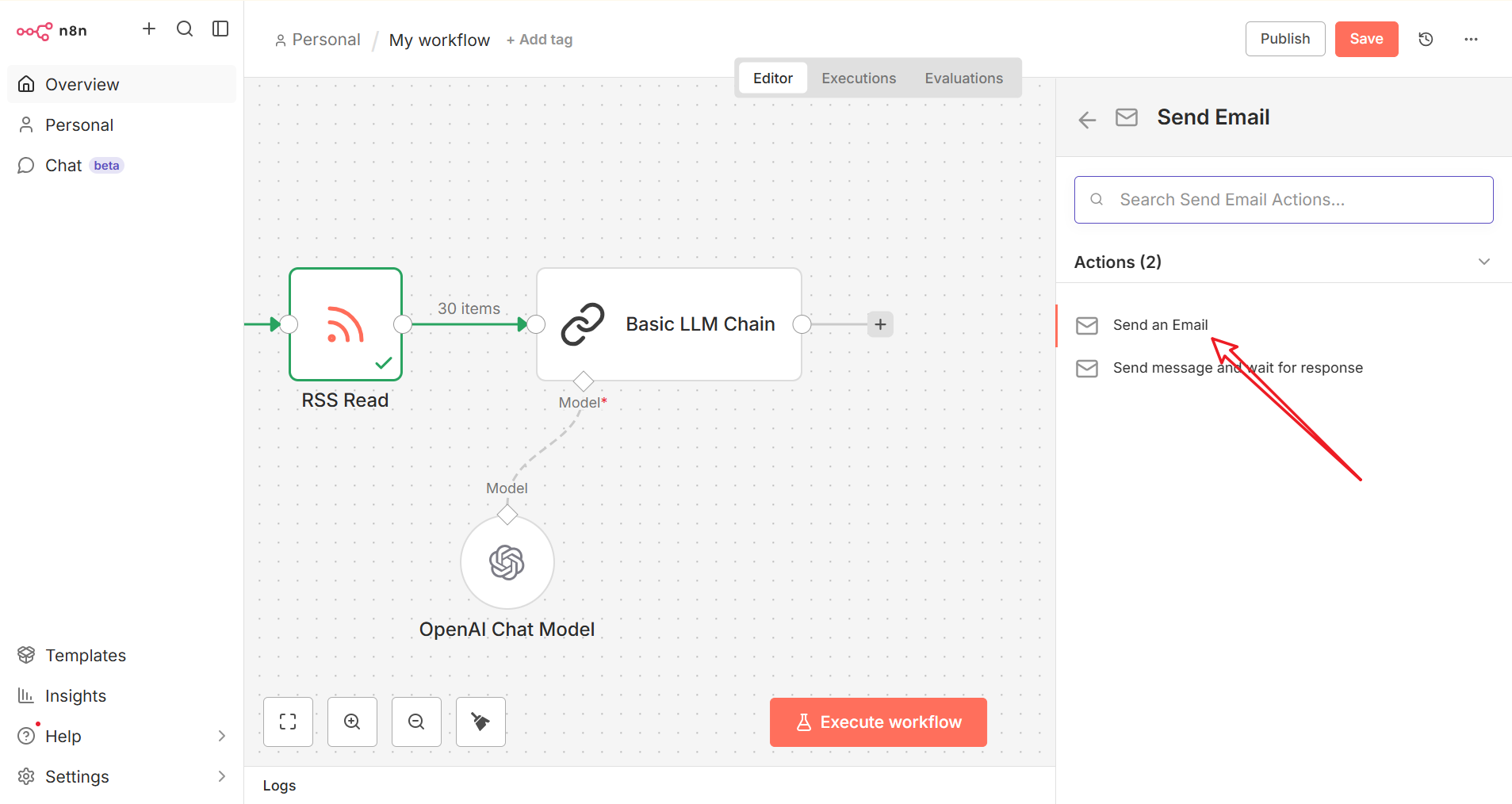The image size is (1512, 804).
Task: Click the back arrow in Send Email panel
Action: click(1087, 120)
